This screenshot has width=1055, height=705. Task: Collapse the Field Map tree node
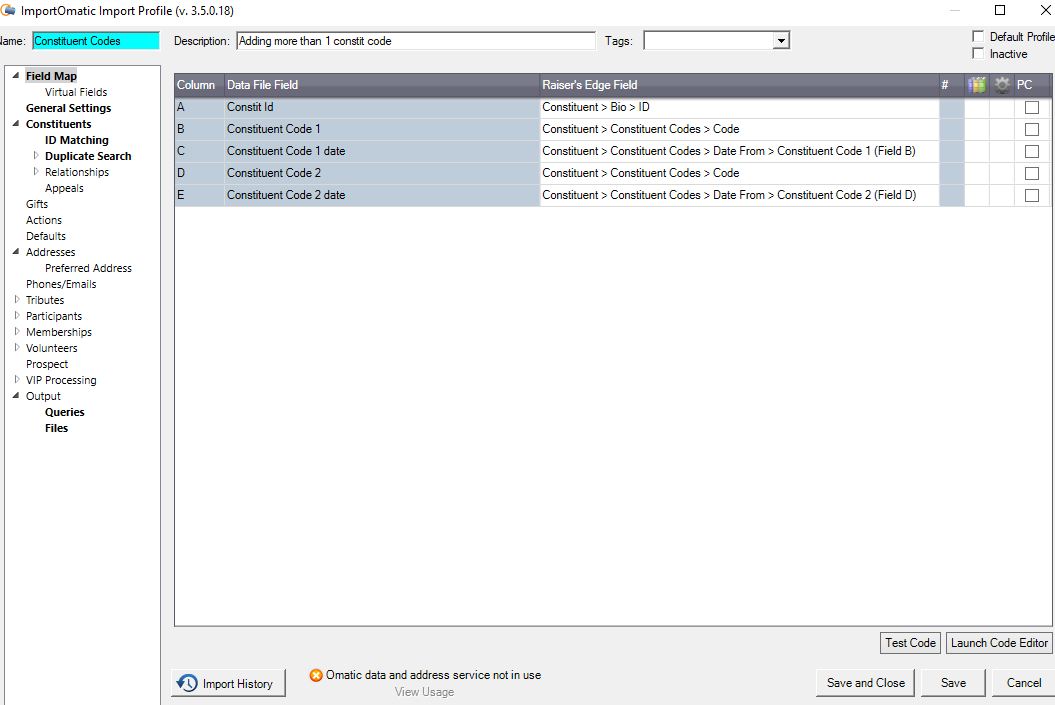coord(14,75)
